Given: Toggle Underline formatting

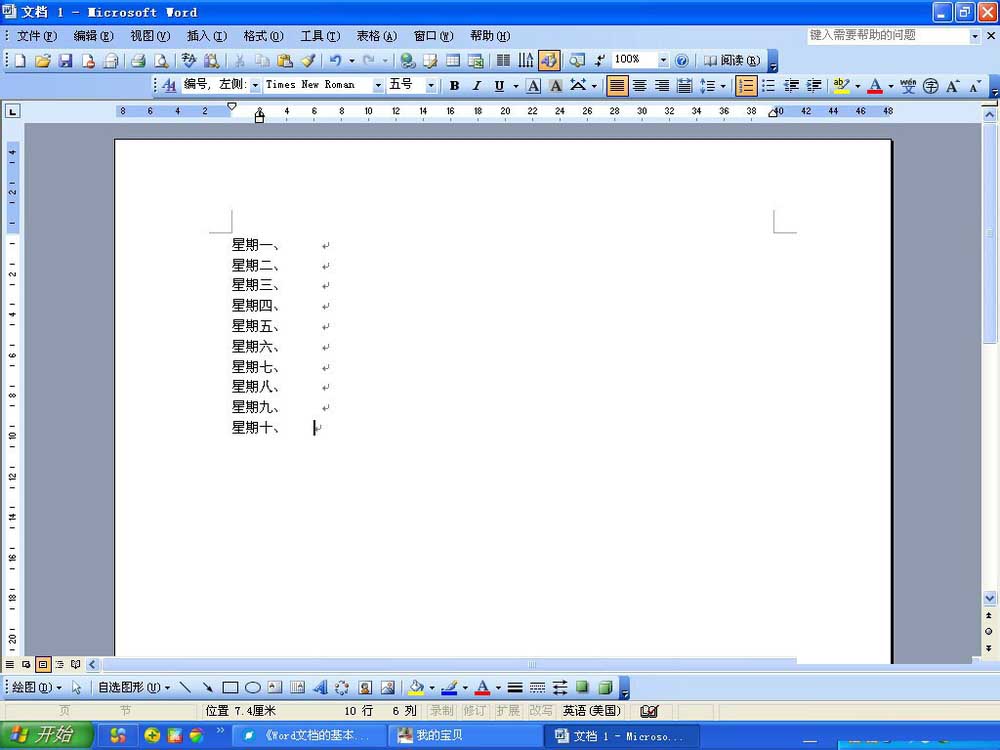Looking at the screenshot, I should pyautogui.click(x=499, y=85).
